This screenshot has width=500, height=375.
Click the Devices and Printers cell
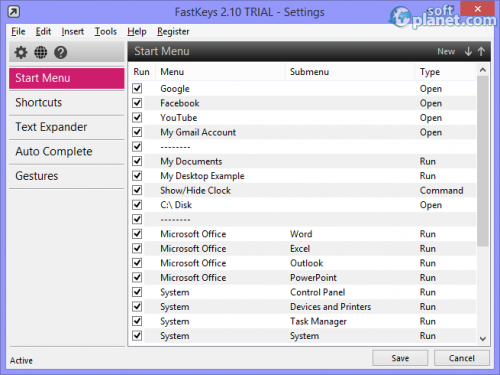[x=330, y=307]
